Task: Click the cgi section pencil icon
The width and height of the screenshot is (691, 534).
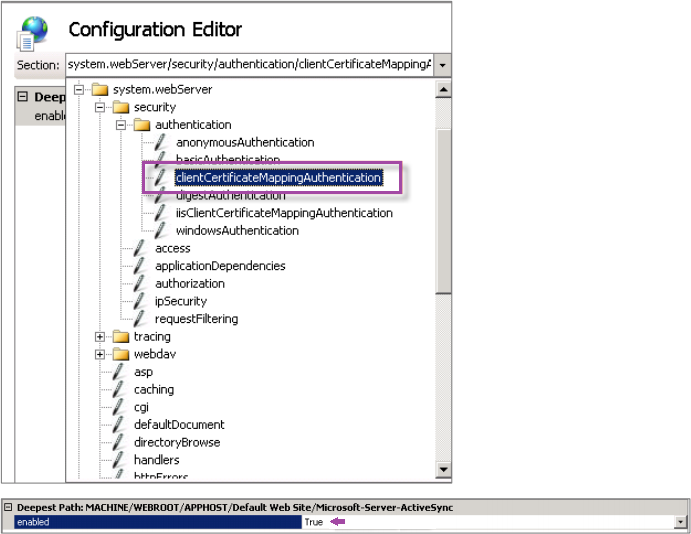Action: pos(118,407)
